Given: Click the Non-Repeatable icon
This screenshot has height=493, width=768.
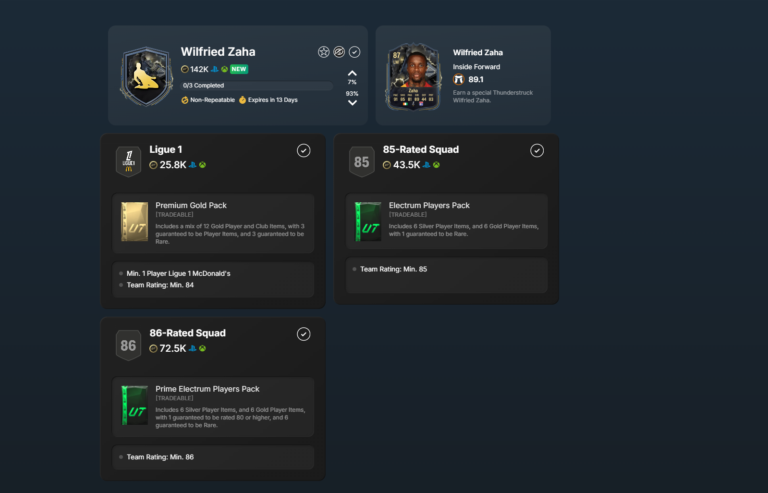Looking at the screenshot, I should [185, 100].
